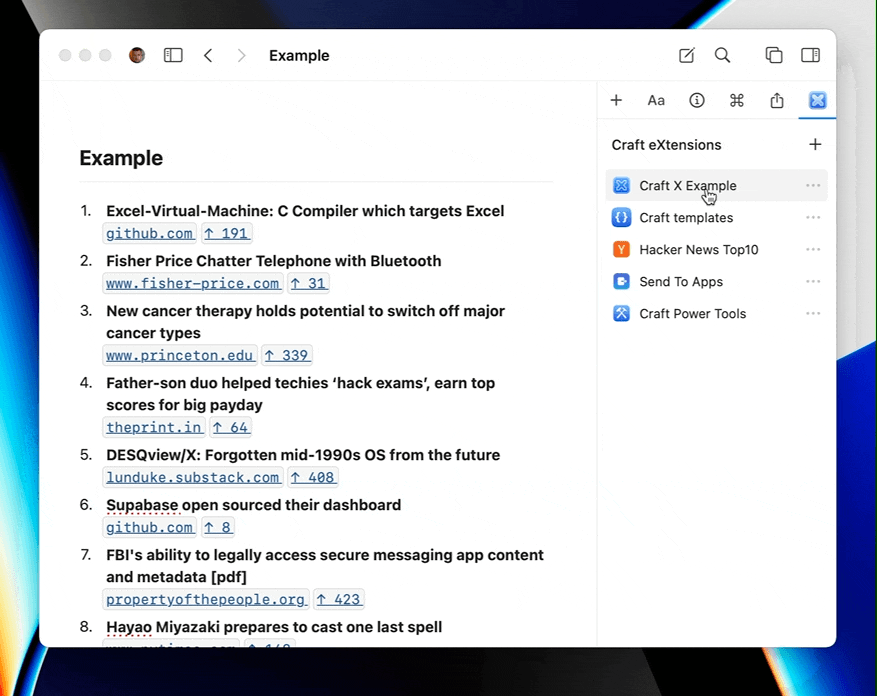877x696 pixels.
Task: Toggle the right sidebar panel icon
Action: 810,55
